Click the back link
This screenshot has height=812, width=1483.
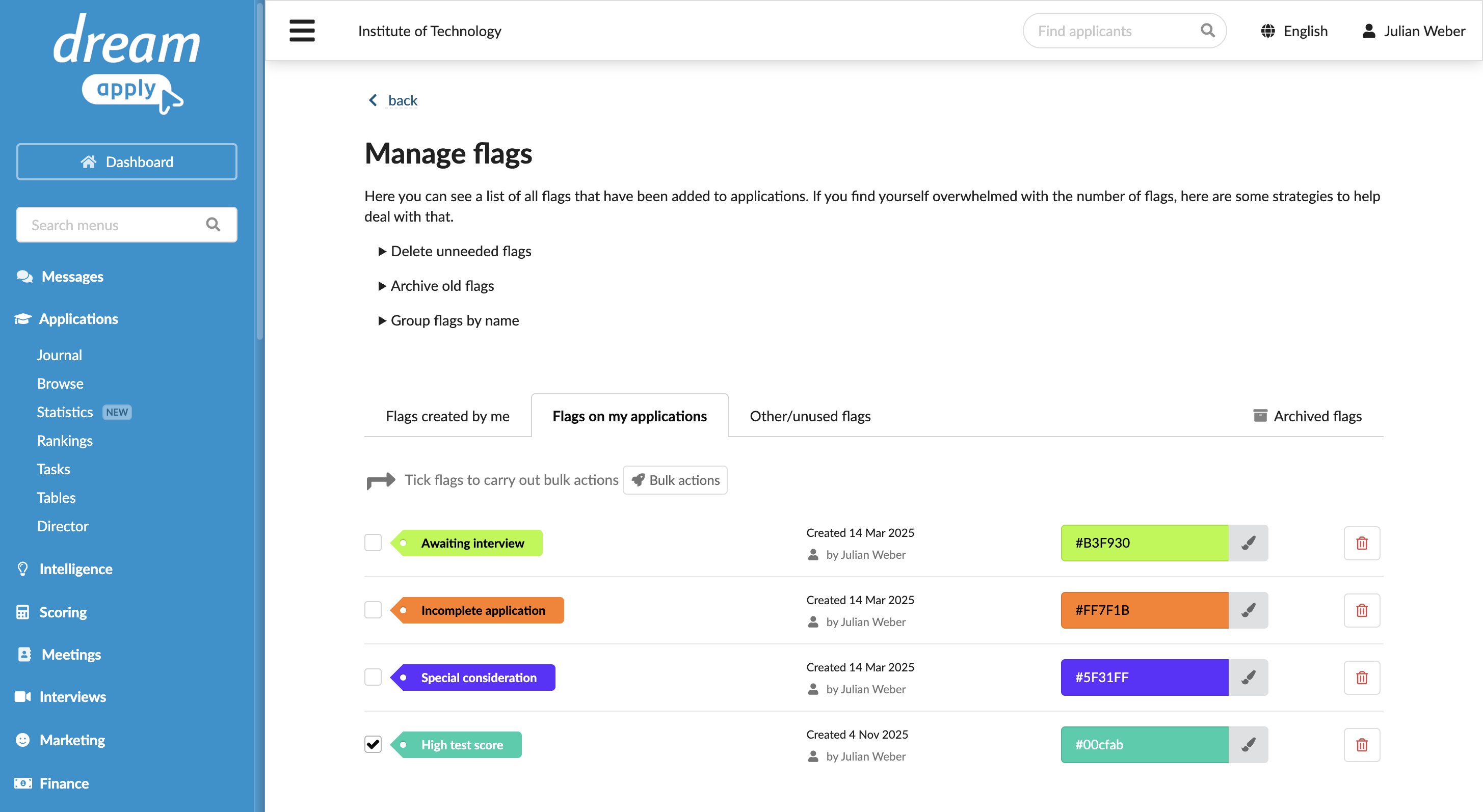pyautogui.click(x=403, y=100)
